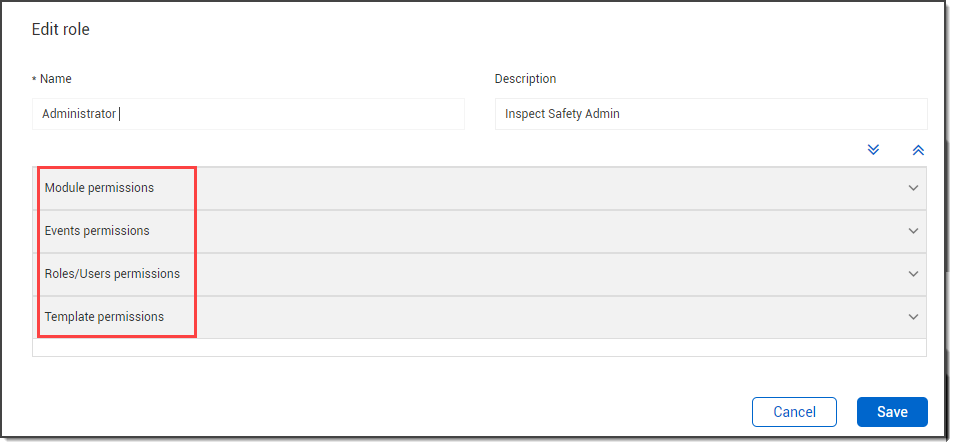Open Roles/Users permissions via its chevron
This screenshot has width=954, height=446.
(x=913, y=274)
